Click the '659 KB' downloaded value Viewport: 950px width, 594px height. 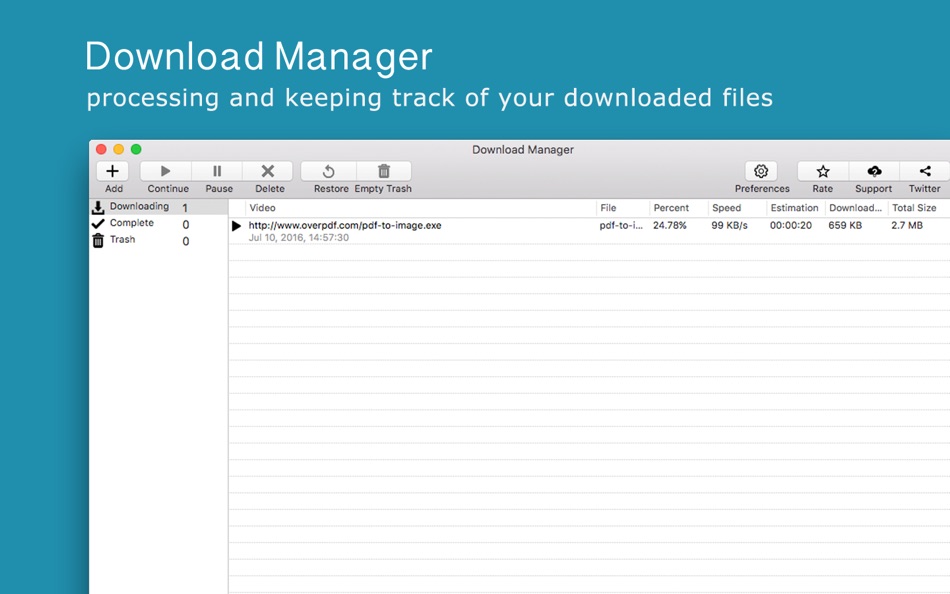845,225
